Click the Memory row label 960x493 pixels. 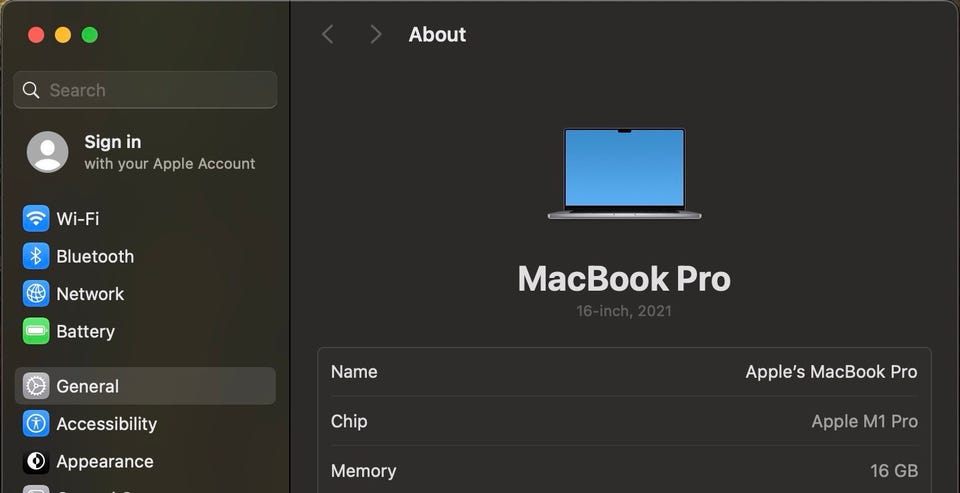tap(364, 471)
